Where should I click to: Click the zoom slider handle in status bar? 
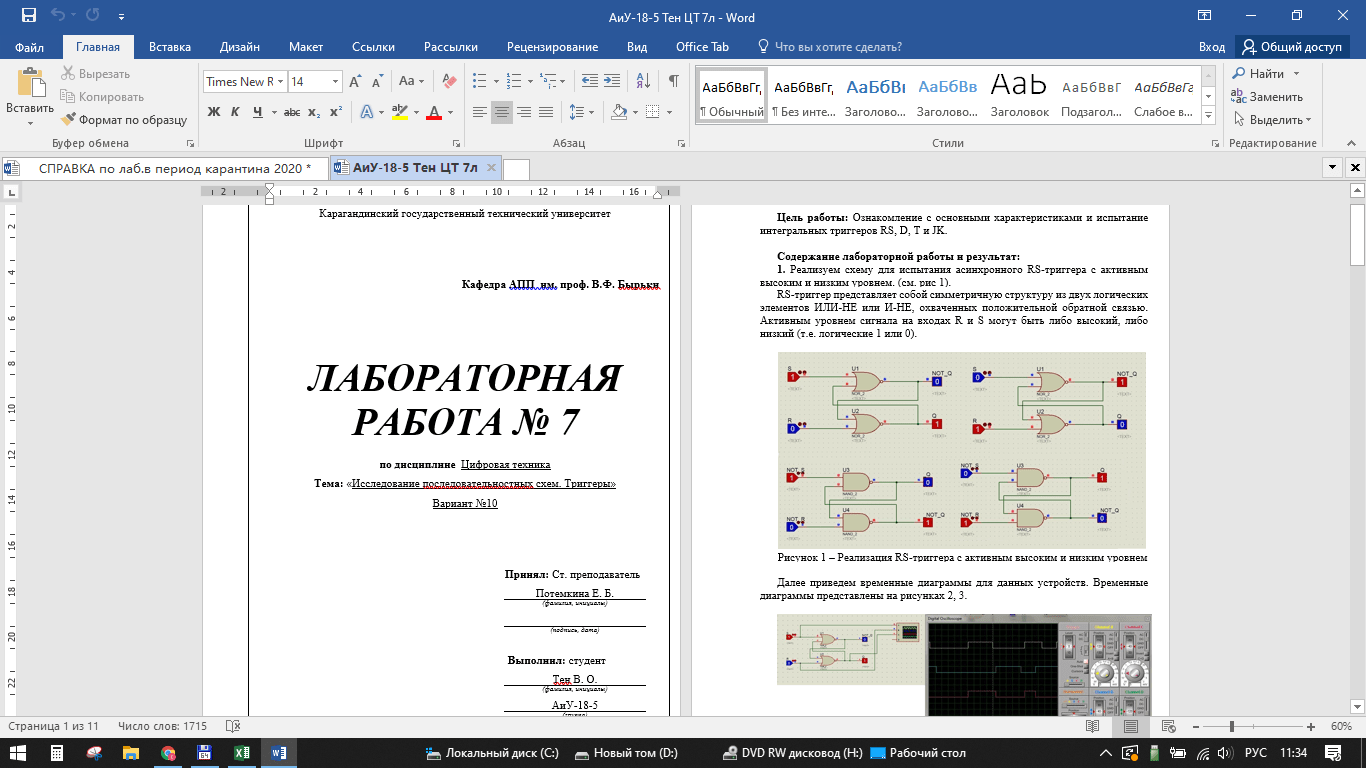click(1232, 726)
